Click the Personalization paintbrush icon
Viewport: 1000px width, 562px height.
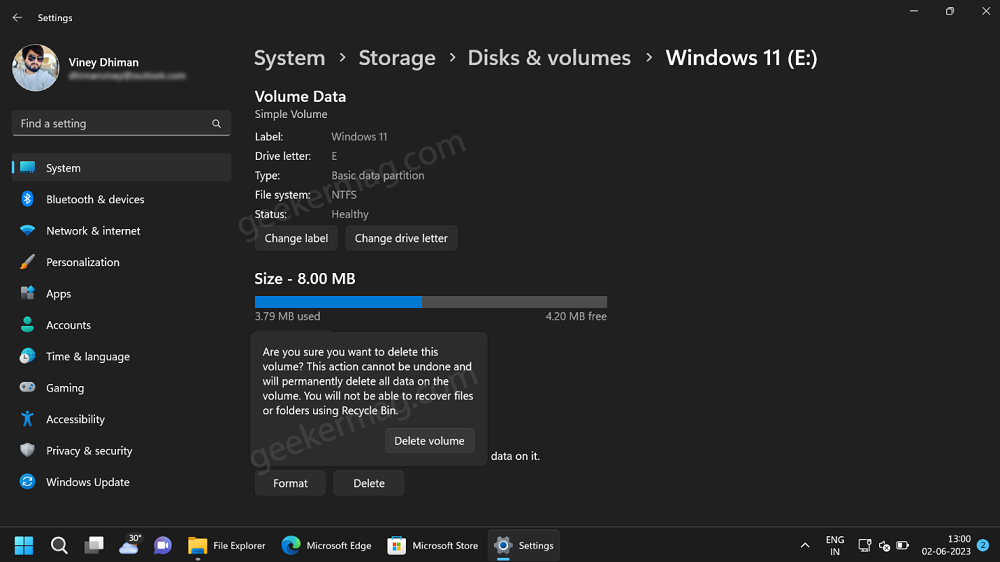[x=27, y=262]
